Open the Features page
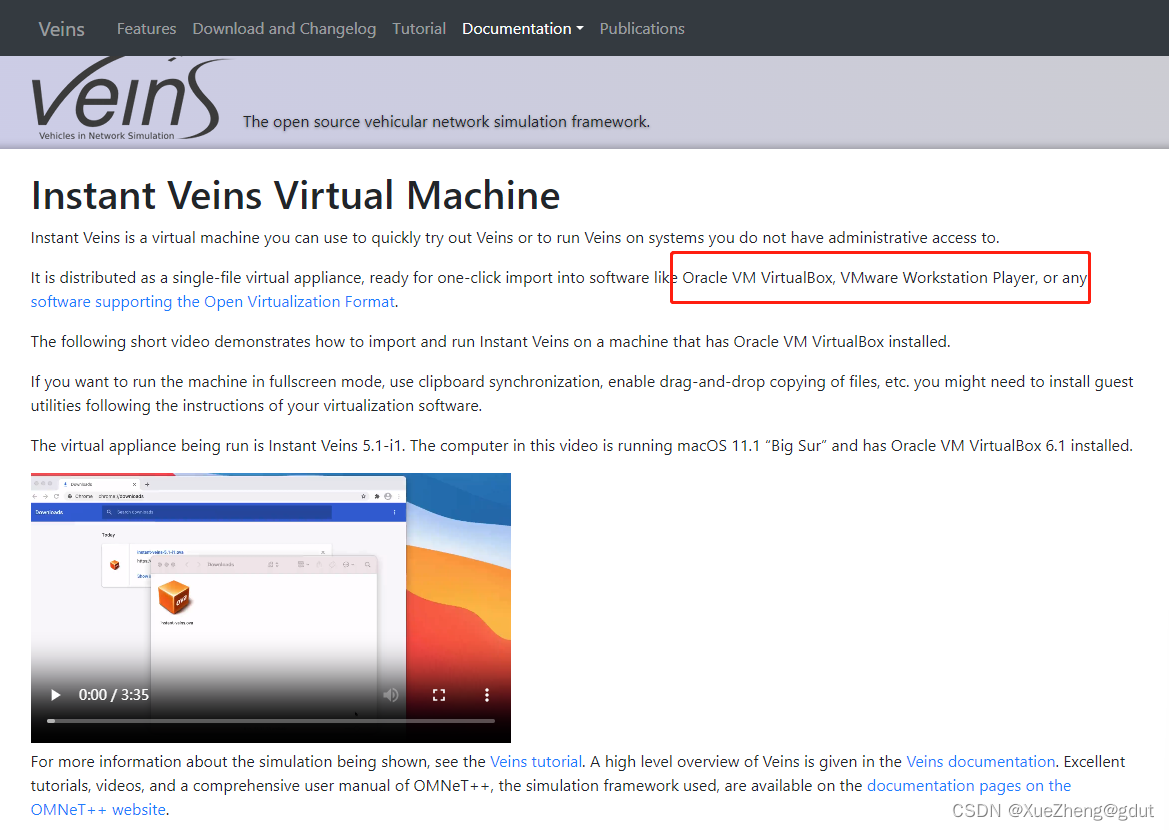Viewport: 1169px width, 830px height. pos(146,28)
